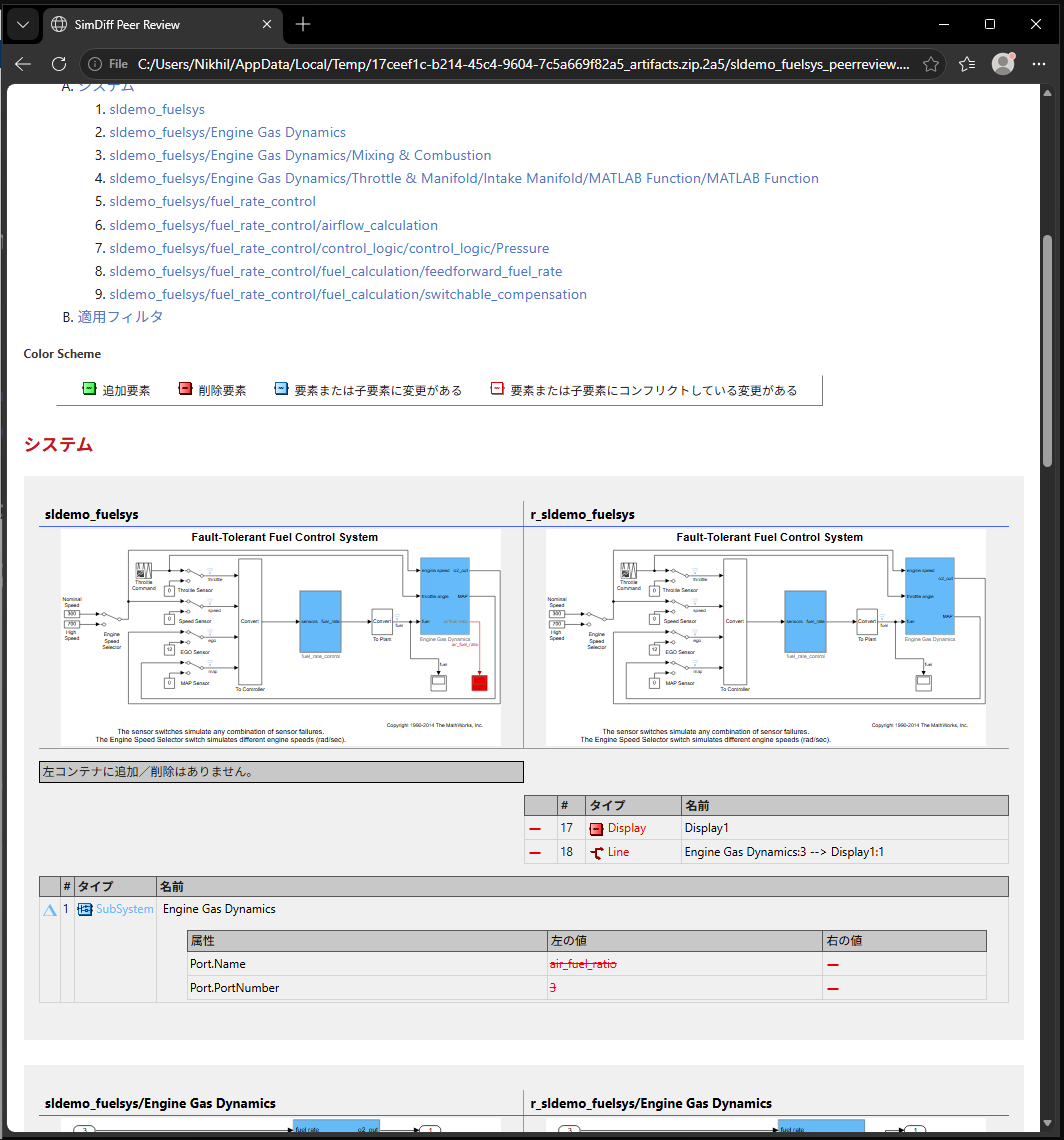The image size is (1064, 1140).
Task: Open switchable_compensation link
Action: pyautogui.click(x=348, y=294)
